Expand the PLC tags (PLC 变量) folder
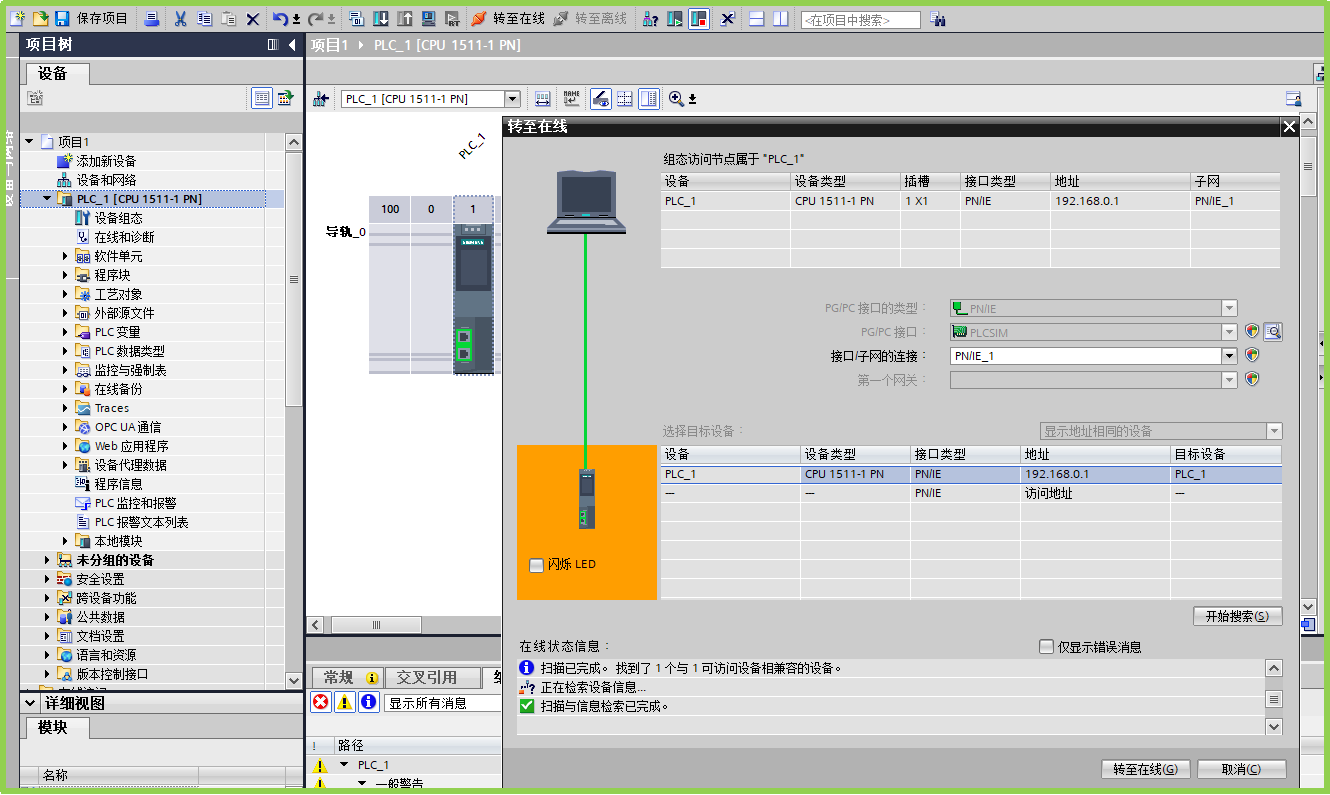 pos(65,332)
